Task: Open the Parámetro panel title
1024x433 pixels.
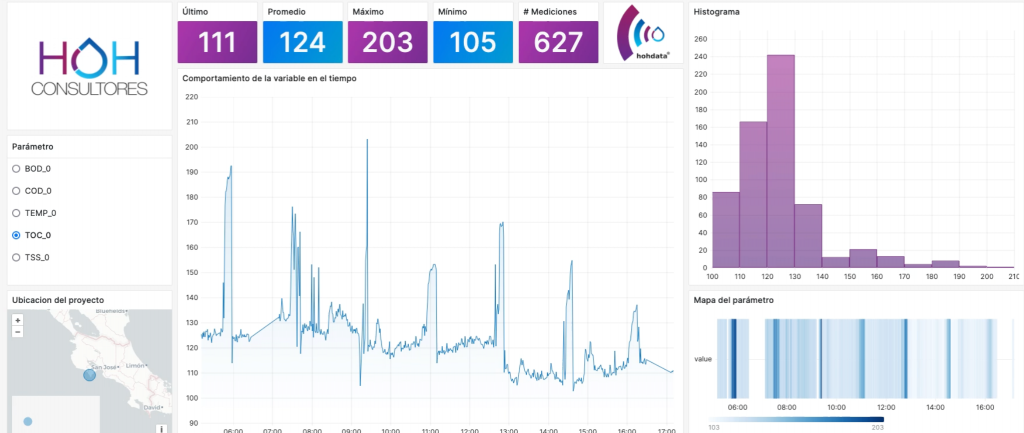Action: (x=32, y=147)
